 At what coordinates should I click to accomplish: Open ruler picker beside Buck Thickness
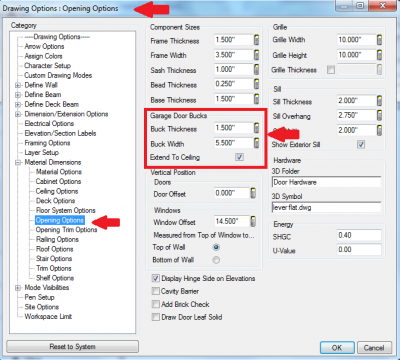tap(256, 128)
